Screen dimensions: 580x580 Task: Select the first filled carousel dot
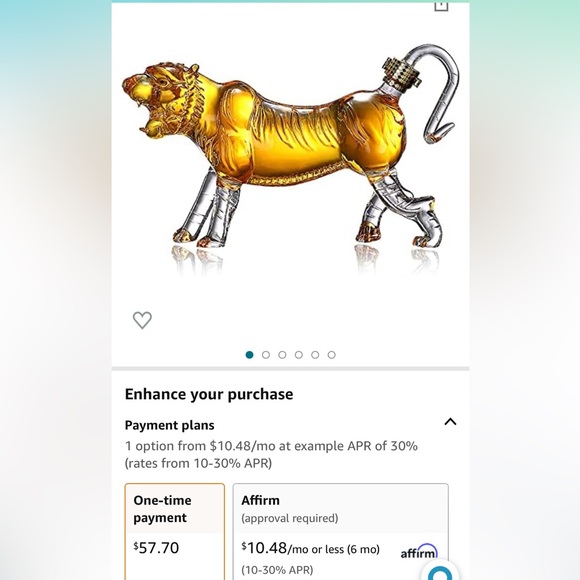[x=249, y=355]
